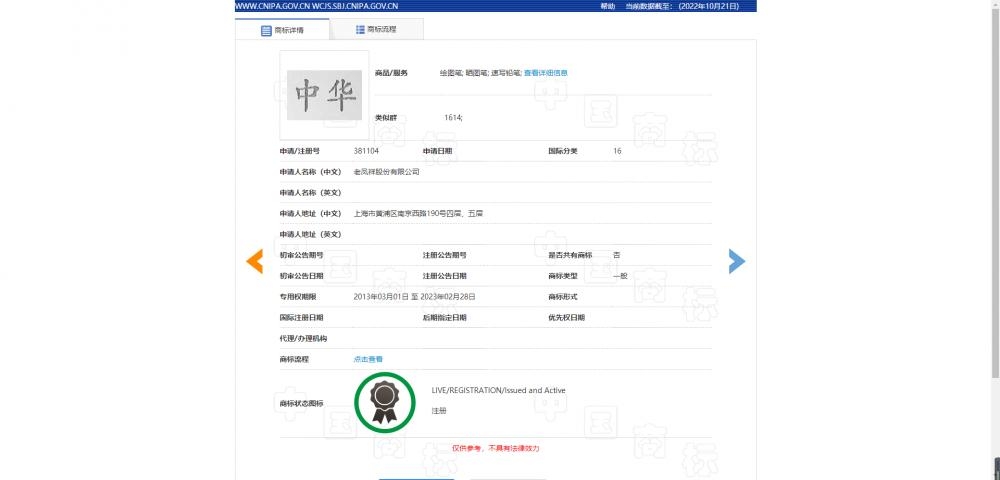Select registration number 381104
This screenshot has height=480, width=1000.
pyautogui.click(x=366, y=152)
